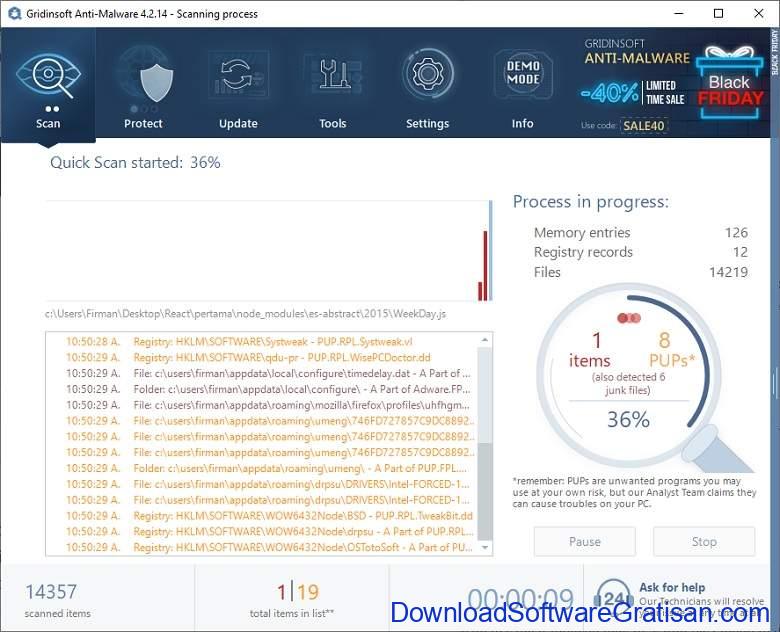The image size is (780, 632).
Task: Select the WOW6432Node\OSTotoSoft registry log entry
Action: [269, 547]
